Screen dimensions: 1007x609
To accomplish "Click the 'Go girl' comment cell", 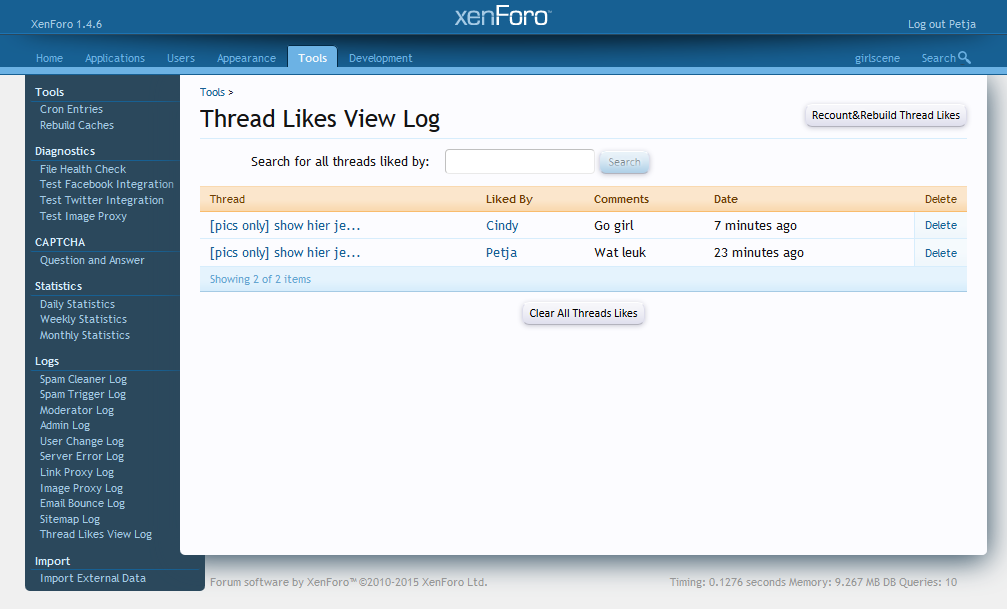I will point(613,225).
